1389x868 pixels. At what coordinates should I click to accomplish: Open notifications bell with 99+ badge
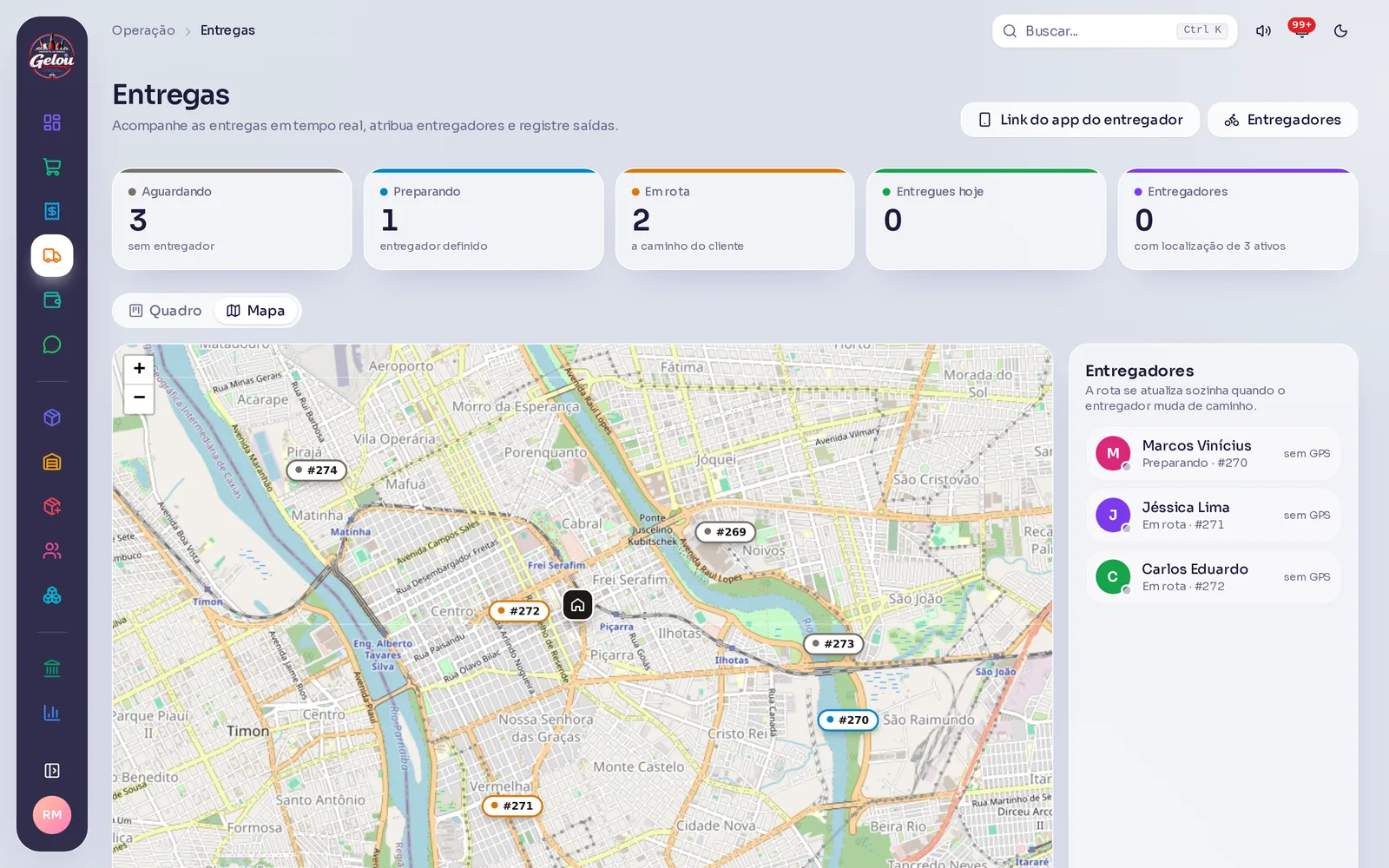pyautogui.click(x=1301, y=31)
